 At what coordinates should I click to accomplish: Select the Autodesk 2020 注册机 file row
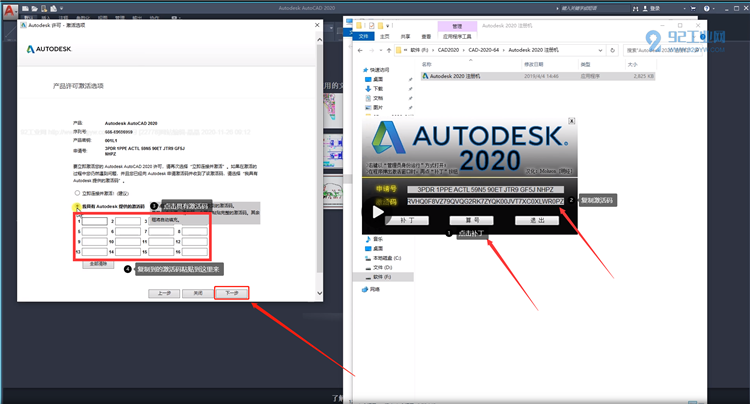tap(538, 76)
